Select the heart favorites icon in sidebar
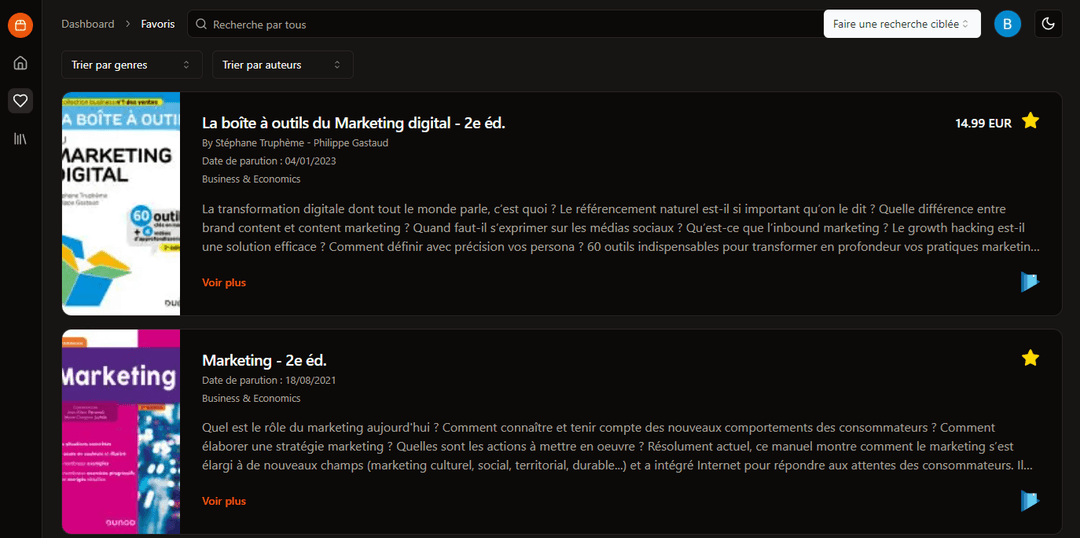 (21, 101)
